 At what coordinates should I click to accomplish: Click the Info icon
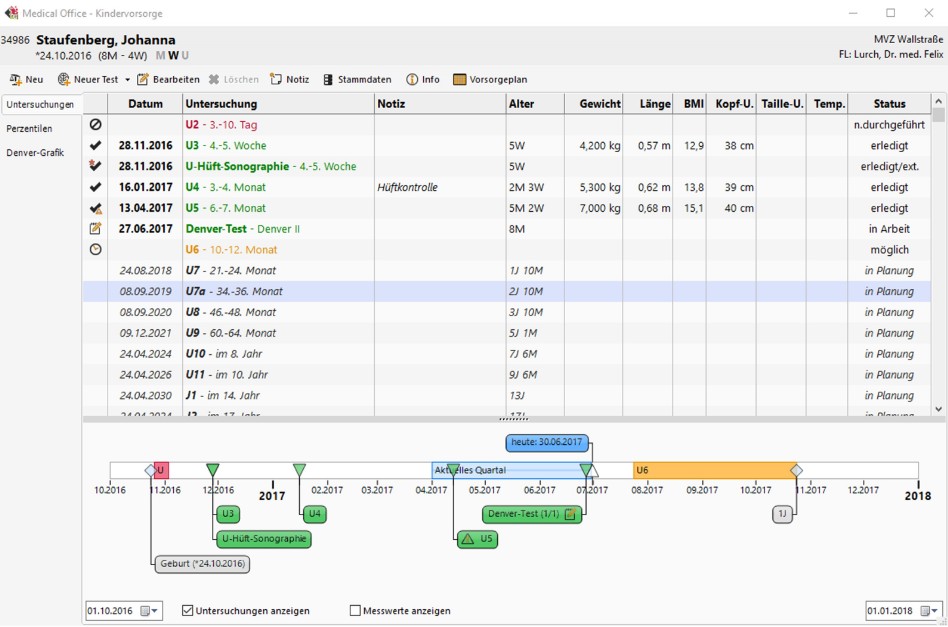point(412,79)
